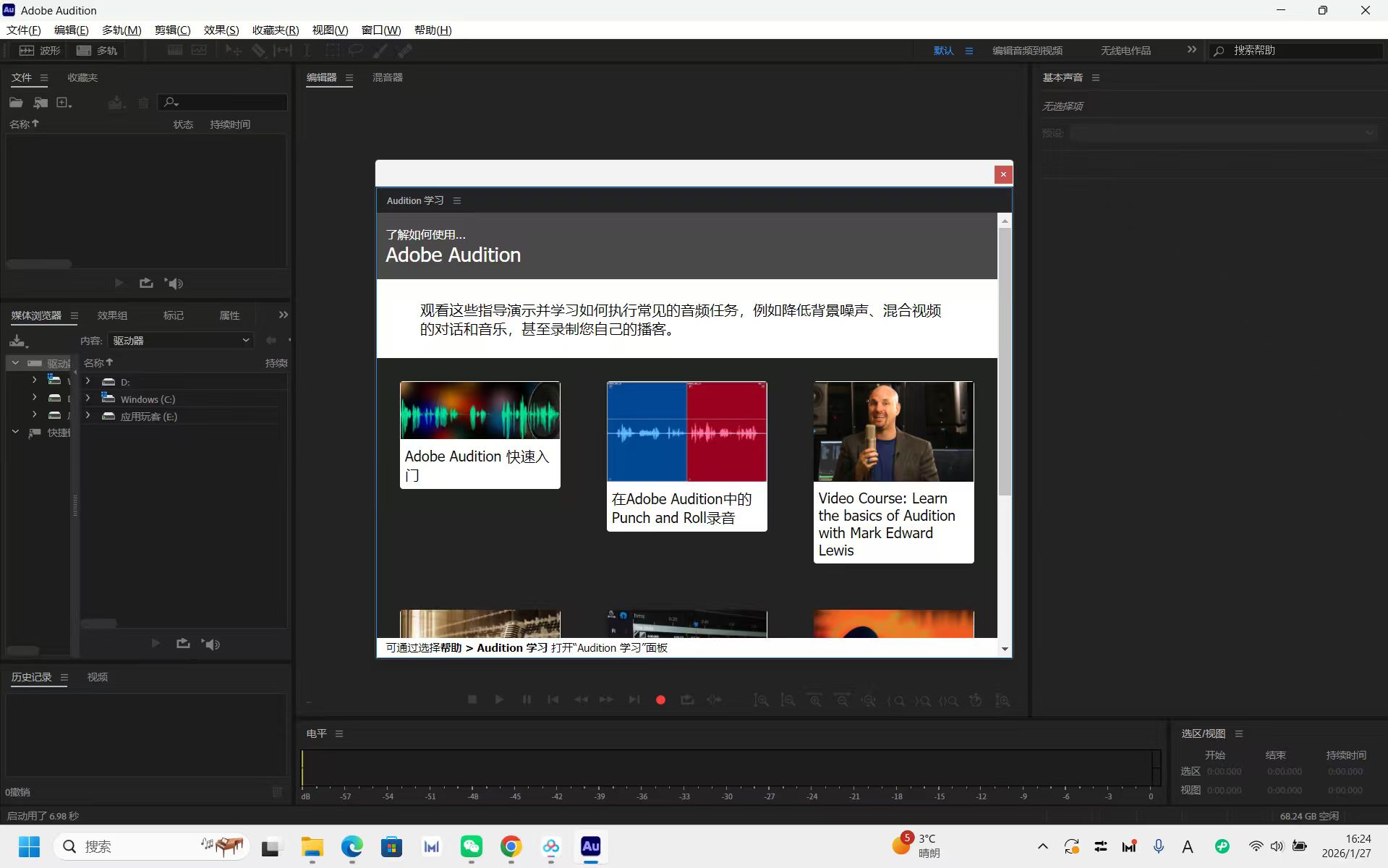Toggle auto-play speaker in media browser
The height and width of the screenshot is (868, 1388).
click(211, 644)
